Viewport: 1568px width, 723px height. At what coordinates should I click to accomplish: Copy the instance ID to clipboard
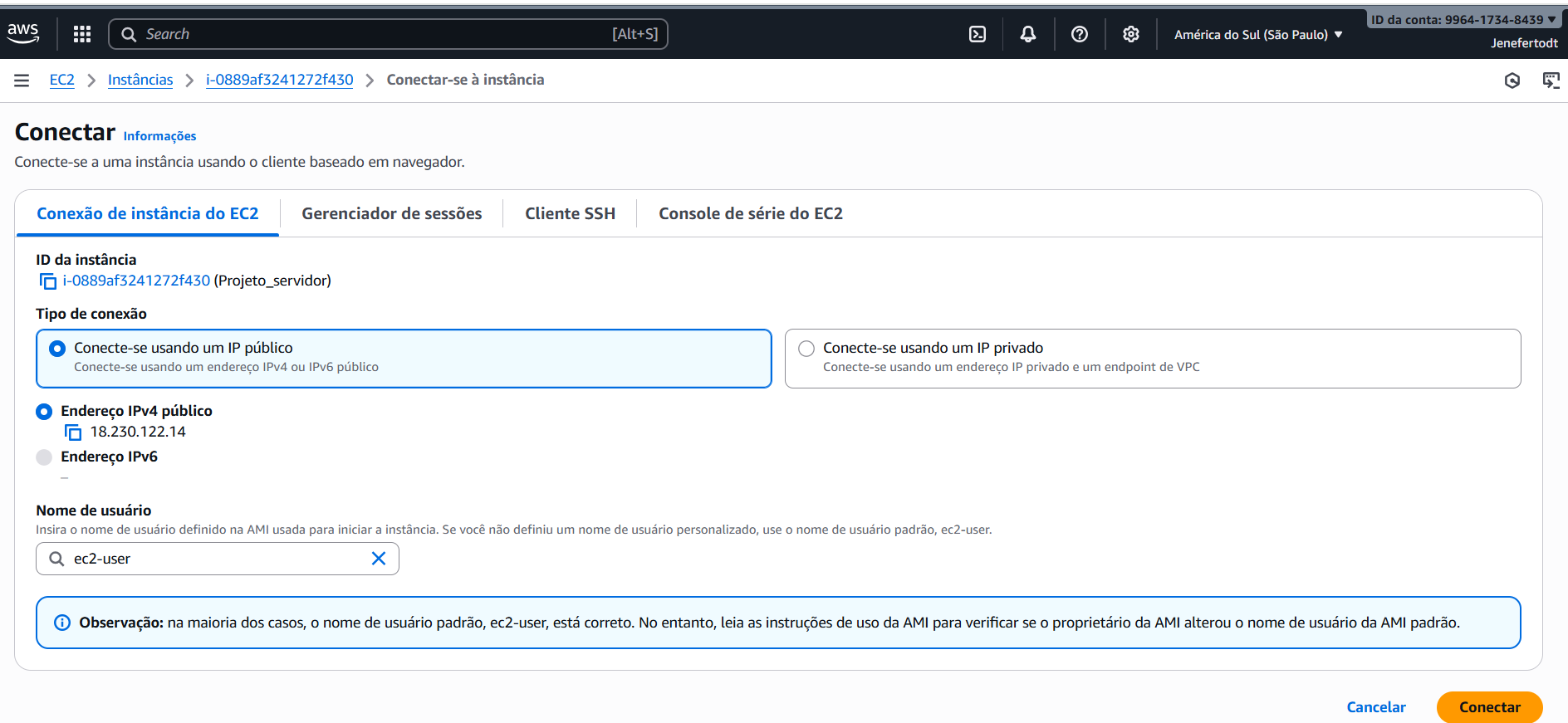tap(48, 281)
